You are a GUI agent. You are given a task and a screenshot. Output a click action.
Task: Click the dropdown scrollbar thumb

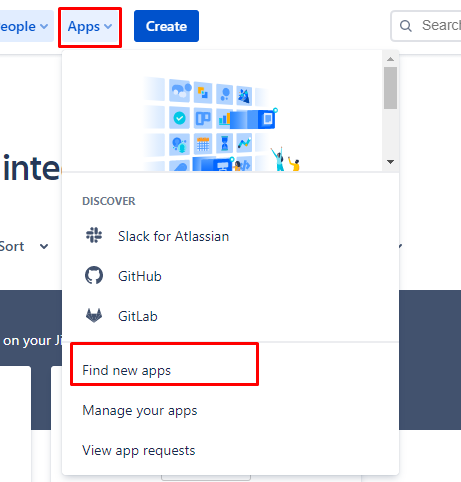point(390,88)
